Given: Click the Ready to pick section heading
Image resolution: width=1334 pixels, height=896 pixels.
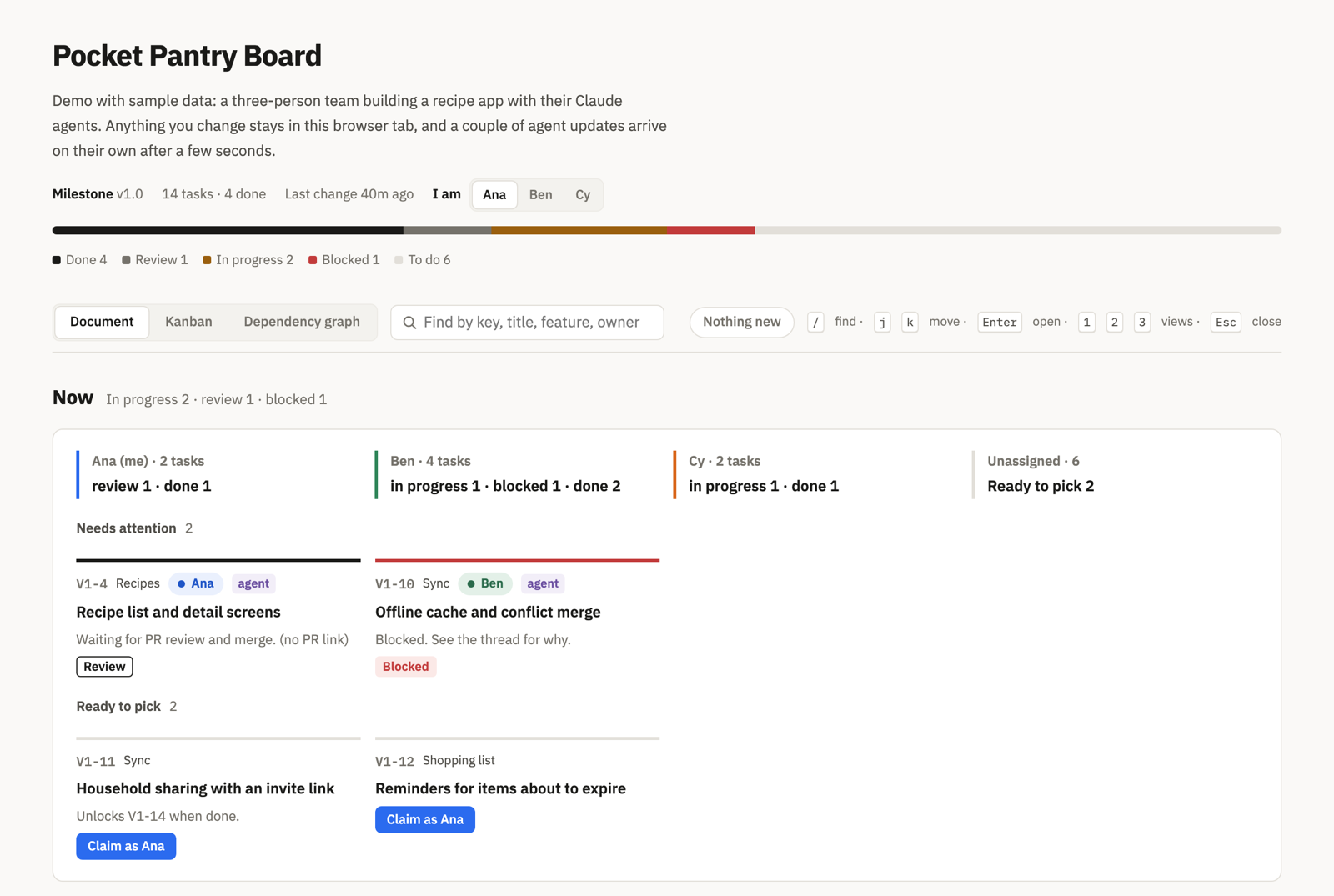Looking at the screenshot, I should [x=118, y=707].
